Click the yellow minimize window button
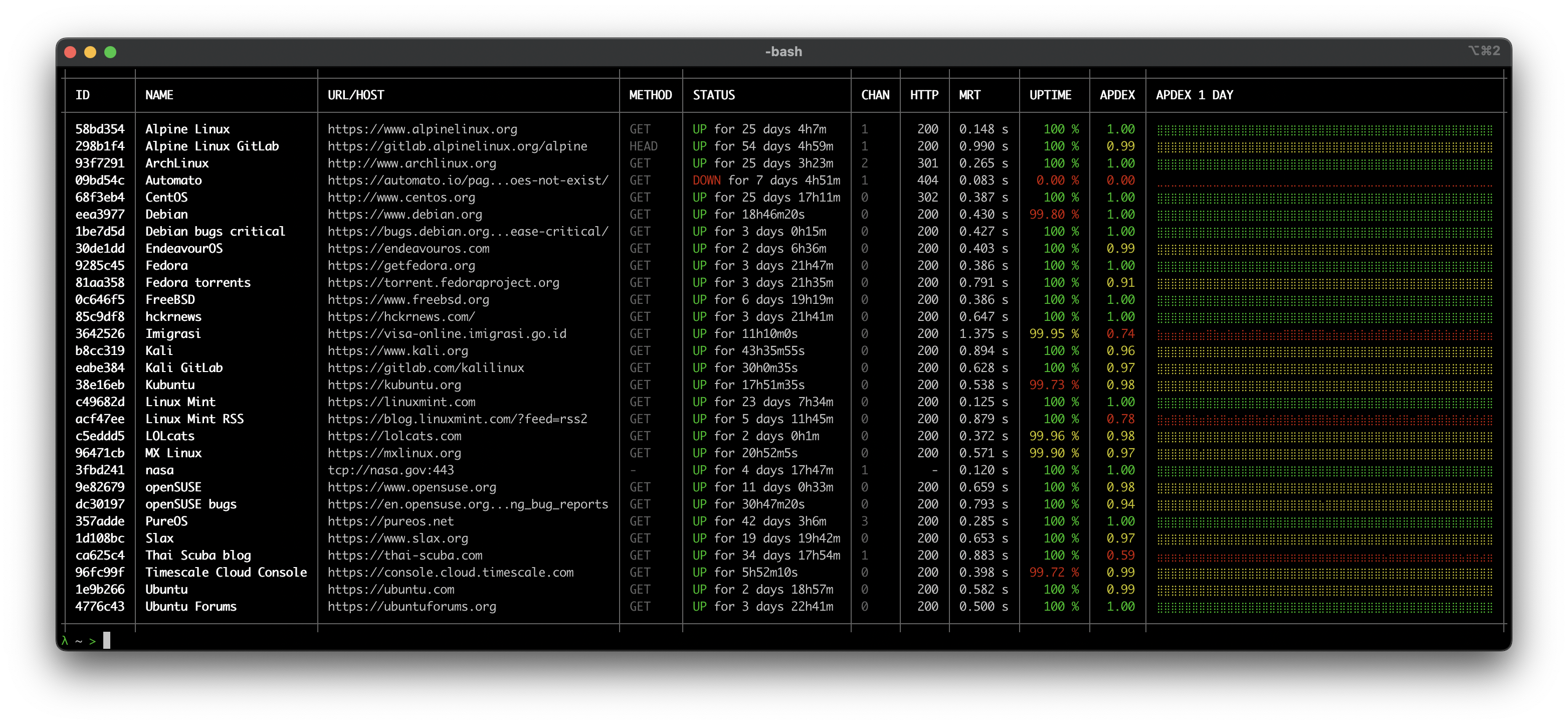The width and height of the screenshot is (1568, 725). (x=90, y=52)
